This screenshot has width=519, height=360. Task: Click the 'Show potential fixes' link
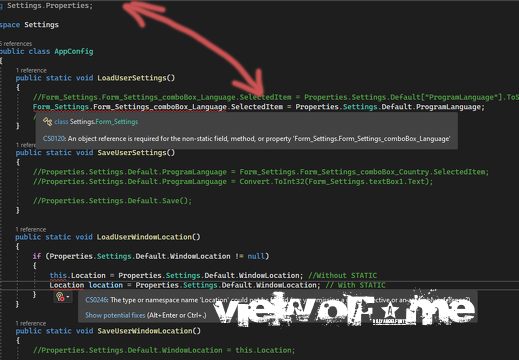(115, 315)
